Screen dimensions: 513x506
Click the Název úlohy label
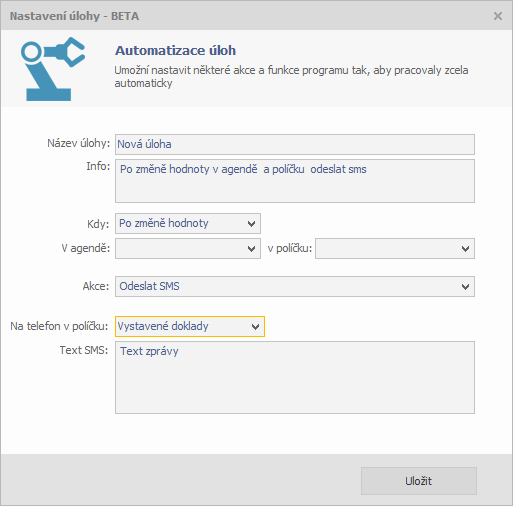(79, 143)
